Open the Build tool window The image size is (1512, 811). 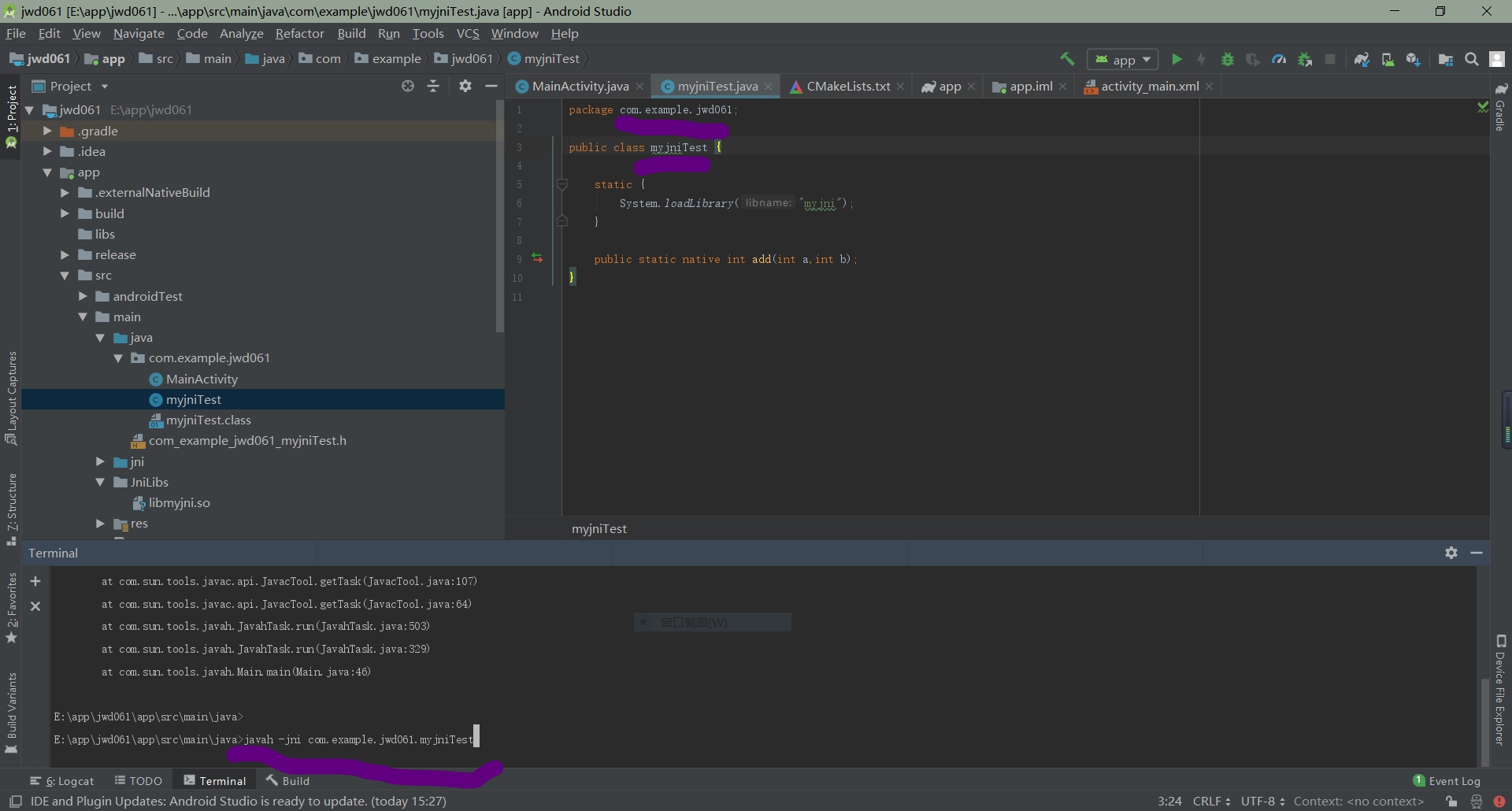click(287, 780)
